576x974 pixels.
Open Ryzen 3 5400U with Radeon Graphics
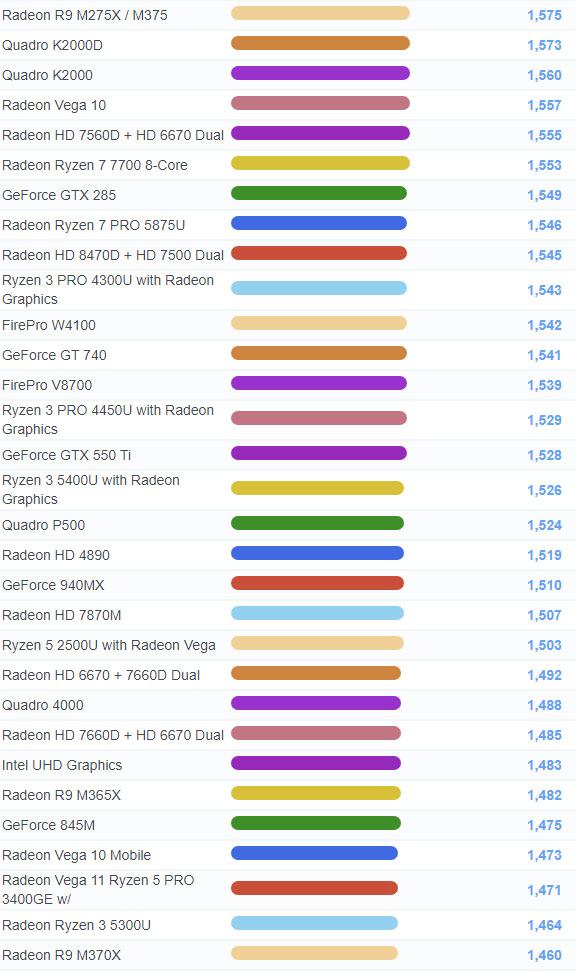[x=91, y=489]
